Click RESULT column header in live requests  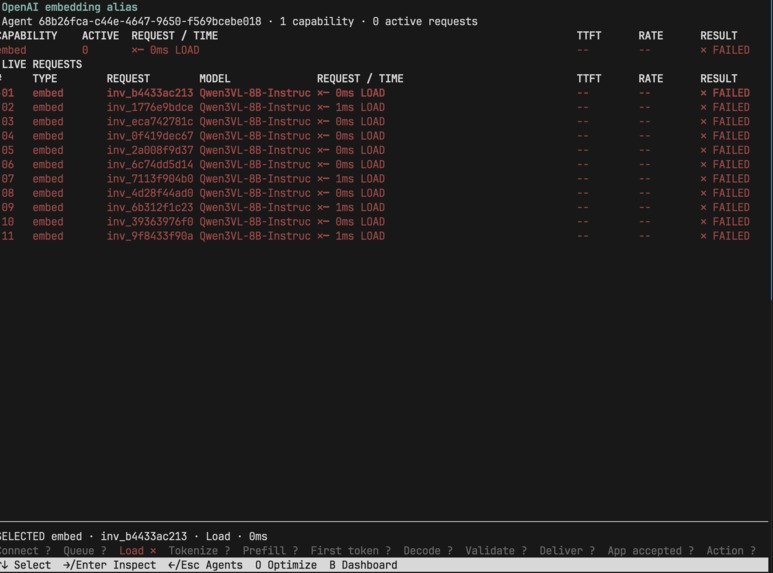click(719, 78)
